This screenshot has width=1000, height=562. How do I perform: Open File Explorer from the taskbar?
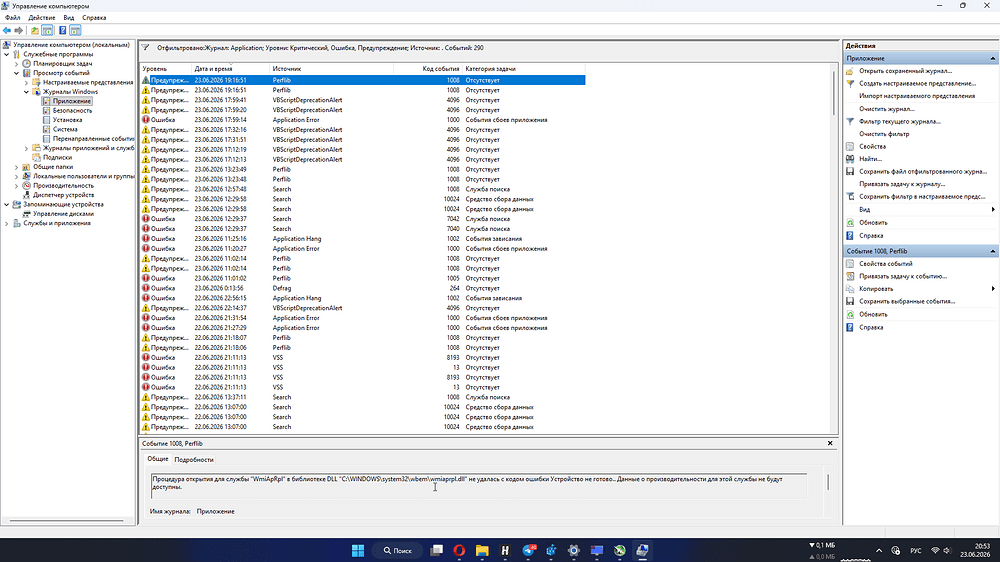tap(482, 551)
